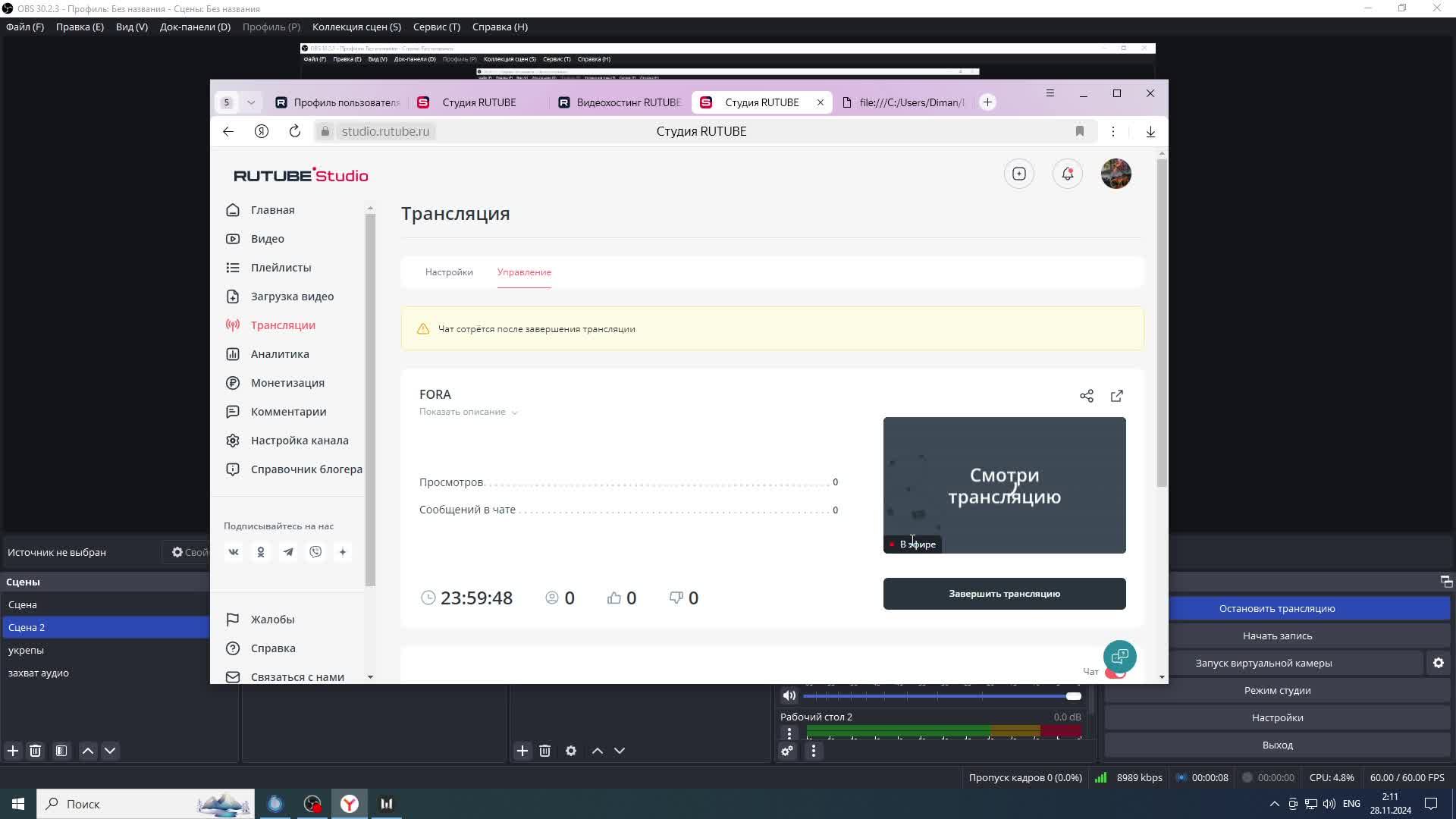The image size is (1456, 819).
Task: Open stream in new window icon
Action: pyautogui.click(x=1116, y=396)
